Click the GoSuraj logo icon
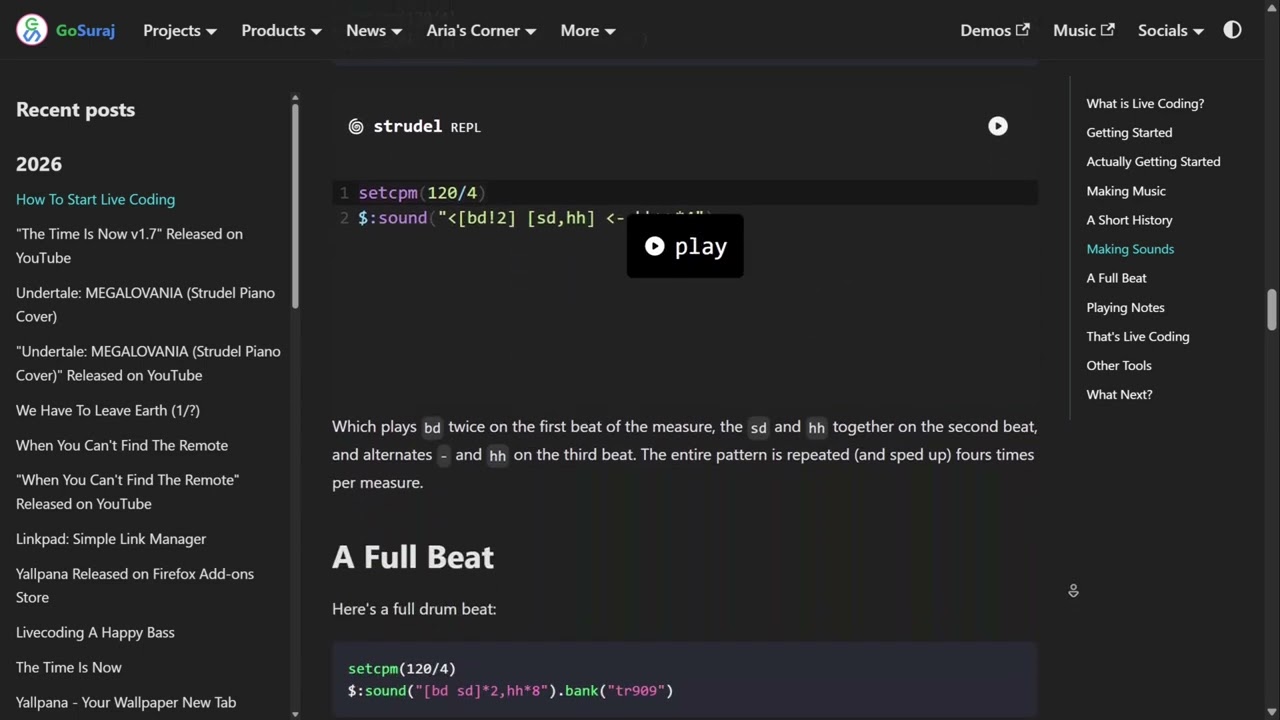Screen dimensions: 1280x720 point(32,30)
